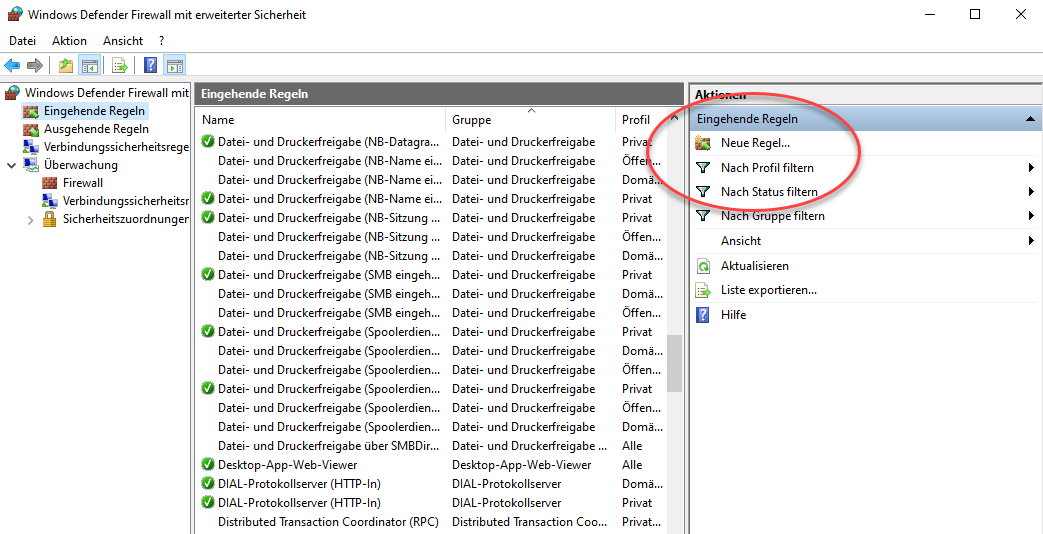Click the Eingehende Regeln tree icon
Viewport: 1043px width, 534px height.
pyautogui.click(x=31, y=110)
